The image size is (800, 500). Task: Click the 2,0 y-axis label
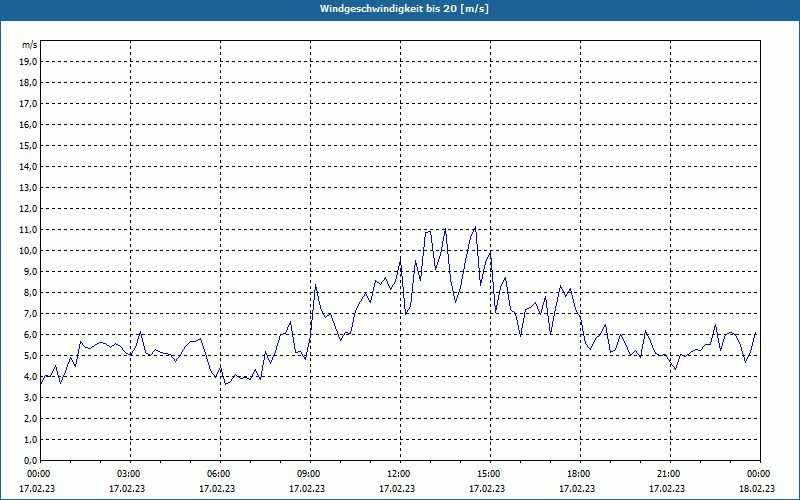tap(31, 419)
